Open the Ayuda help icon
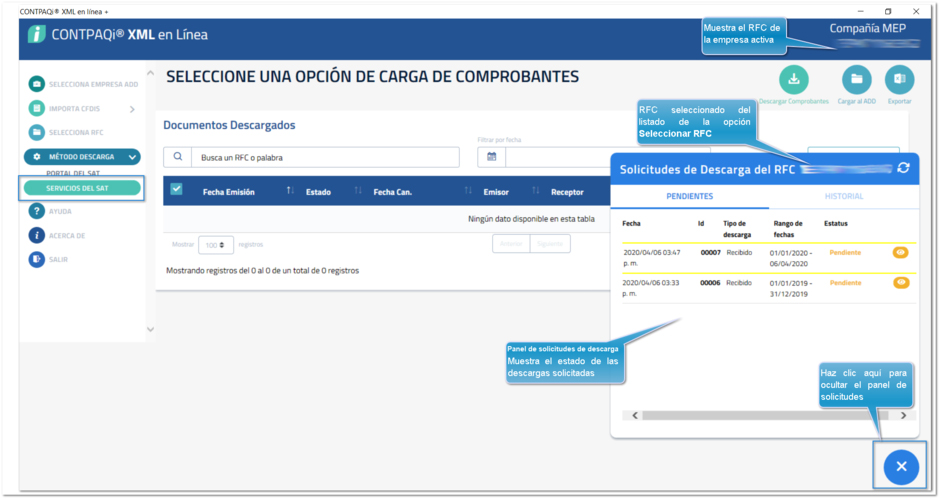Viewport: 940px width, 499px height. click(37, 211)
